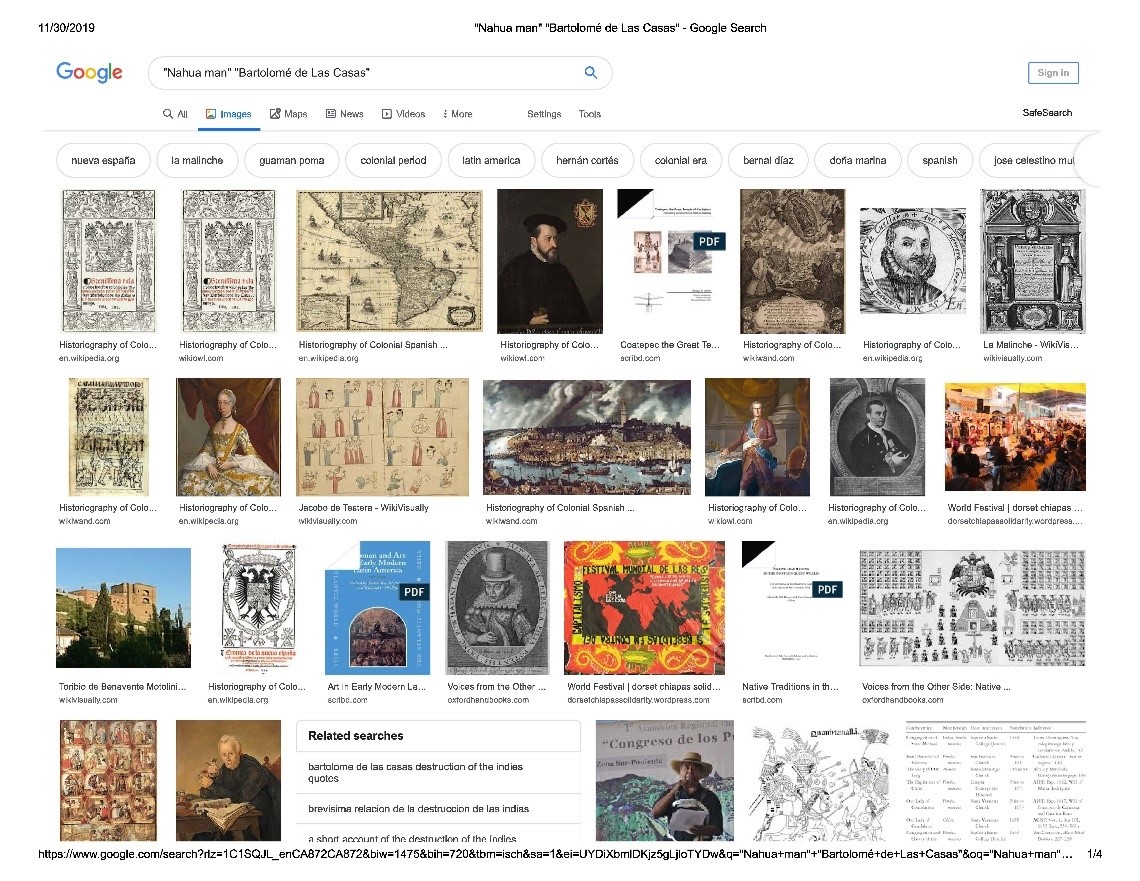Open the Jacobo de Testera pictographic manuscript thumbnail
The height and width of the screenshot is (881, 1140).
point(382,437)
